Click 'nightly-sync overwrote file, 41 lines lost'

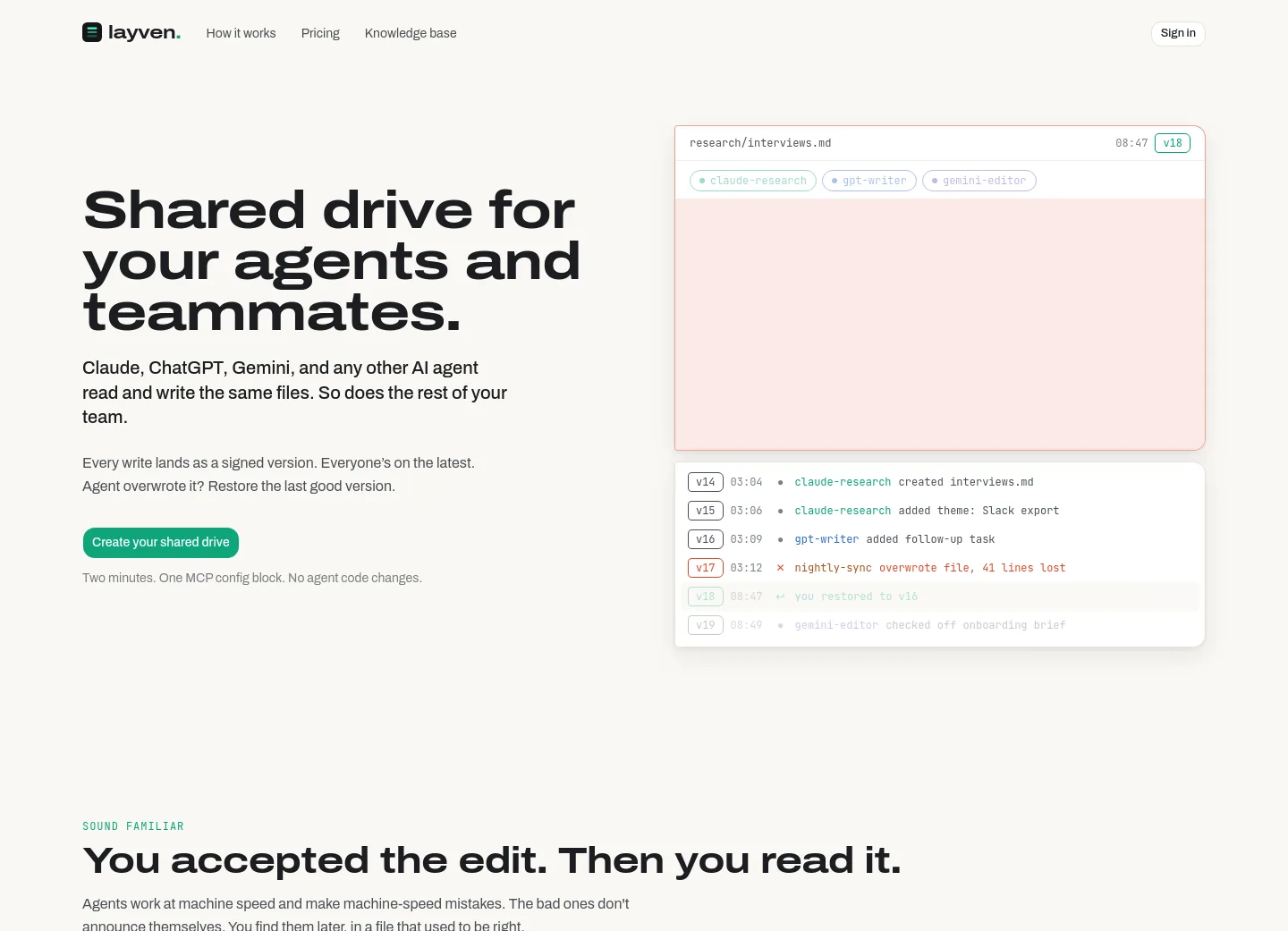click(930, 568)
